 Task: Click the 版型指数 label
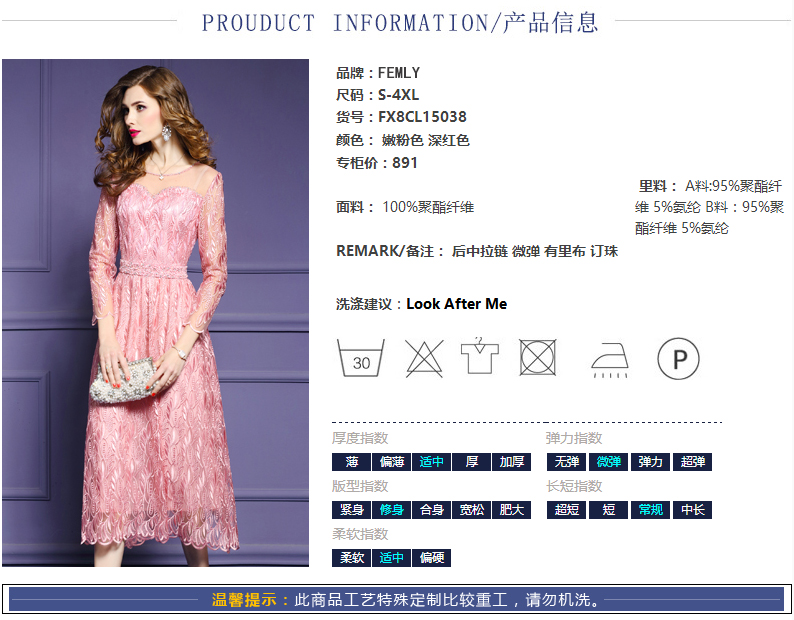pyautogui.click(x=360, y=486)
